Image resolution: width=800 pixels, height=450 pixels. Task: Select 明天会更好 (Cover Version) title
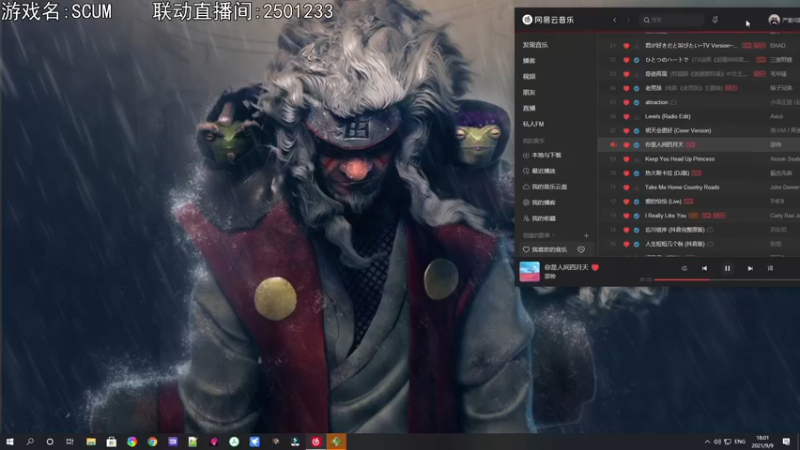point(678,131)
